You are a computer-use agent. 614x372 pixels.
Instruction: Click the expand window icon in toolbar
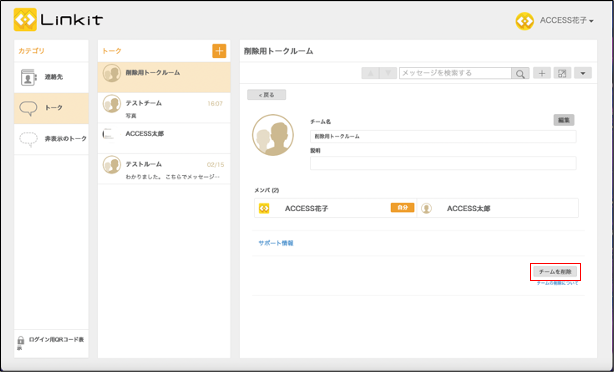tap(562, 73)
